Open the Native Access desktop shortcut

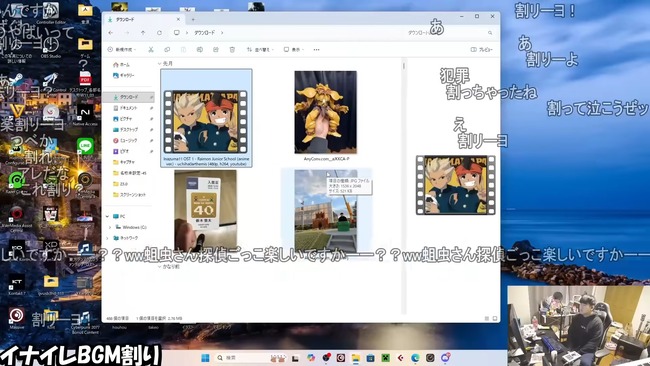[85, 115]
